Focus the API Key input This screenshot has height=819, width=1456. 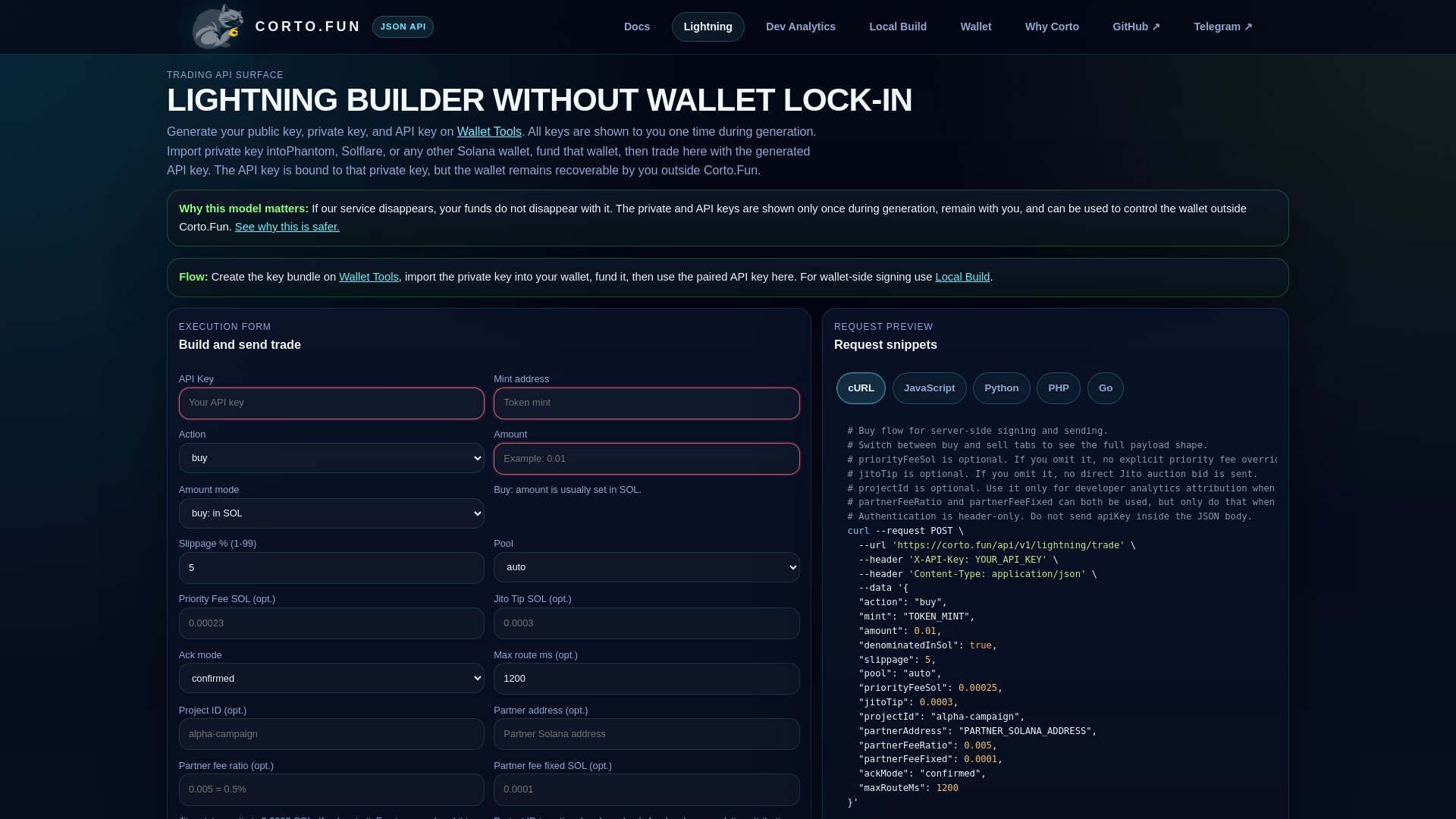pyautogui.click(x=331, y=403)
